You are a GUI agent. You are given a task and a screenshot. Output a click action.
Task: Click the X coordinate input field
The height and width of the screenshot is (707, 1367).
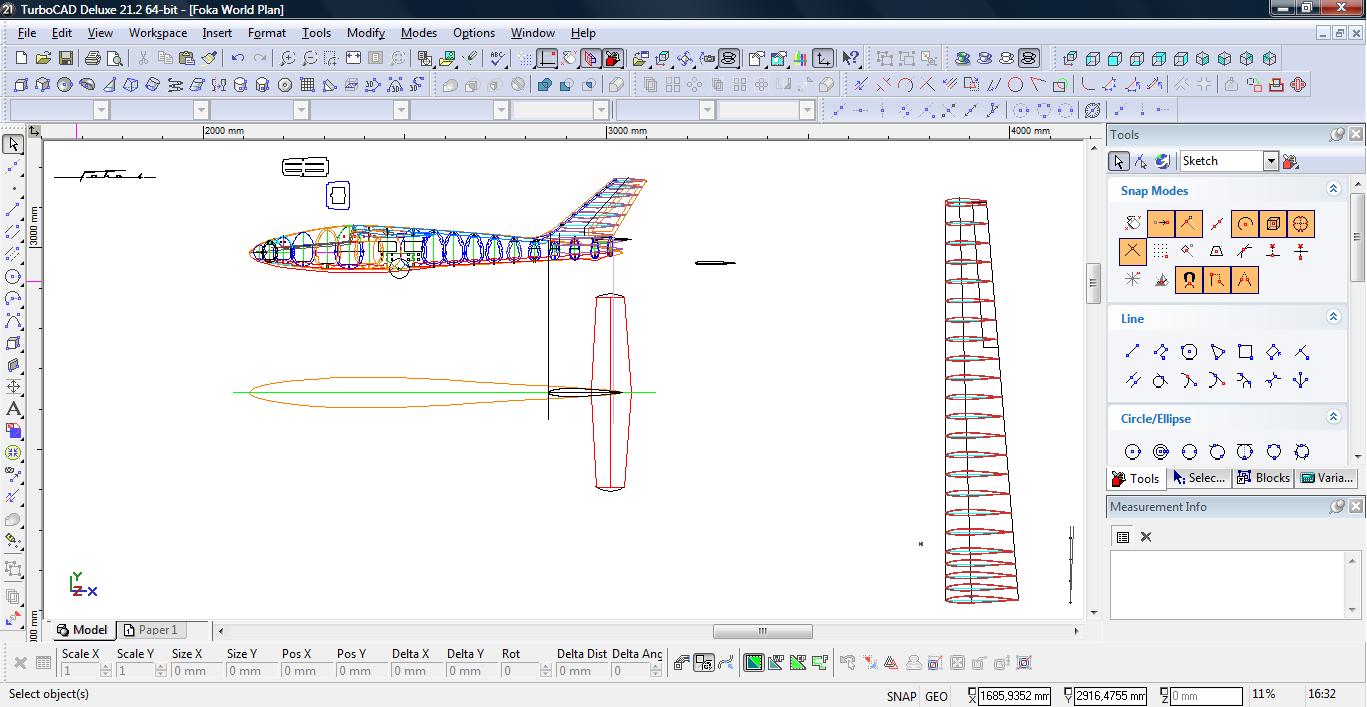tap(1014, 696)
